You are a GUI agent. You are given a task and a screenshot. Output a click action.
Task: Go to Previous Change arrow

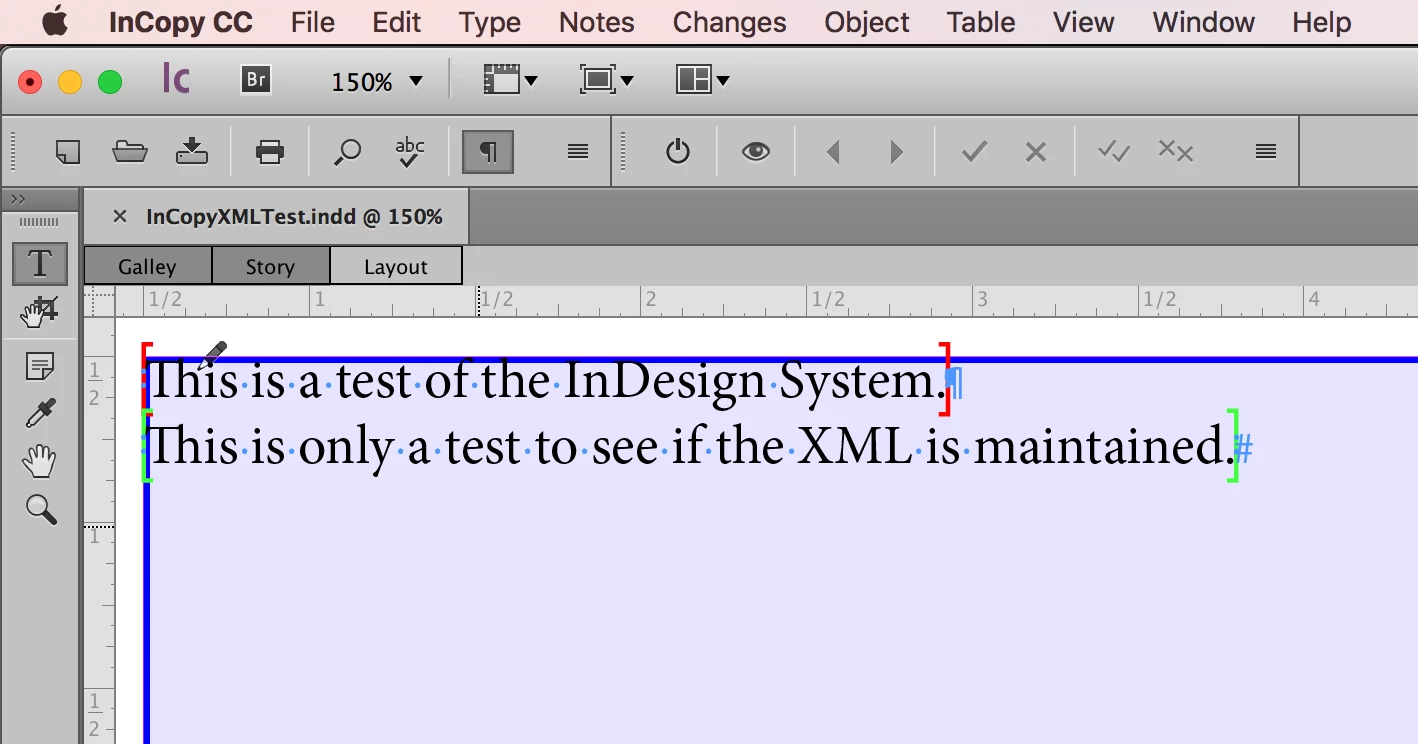(832, 152)
